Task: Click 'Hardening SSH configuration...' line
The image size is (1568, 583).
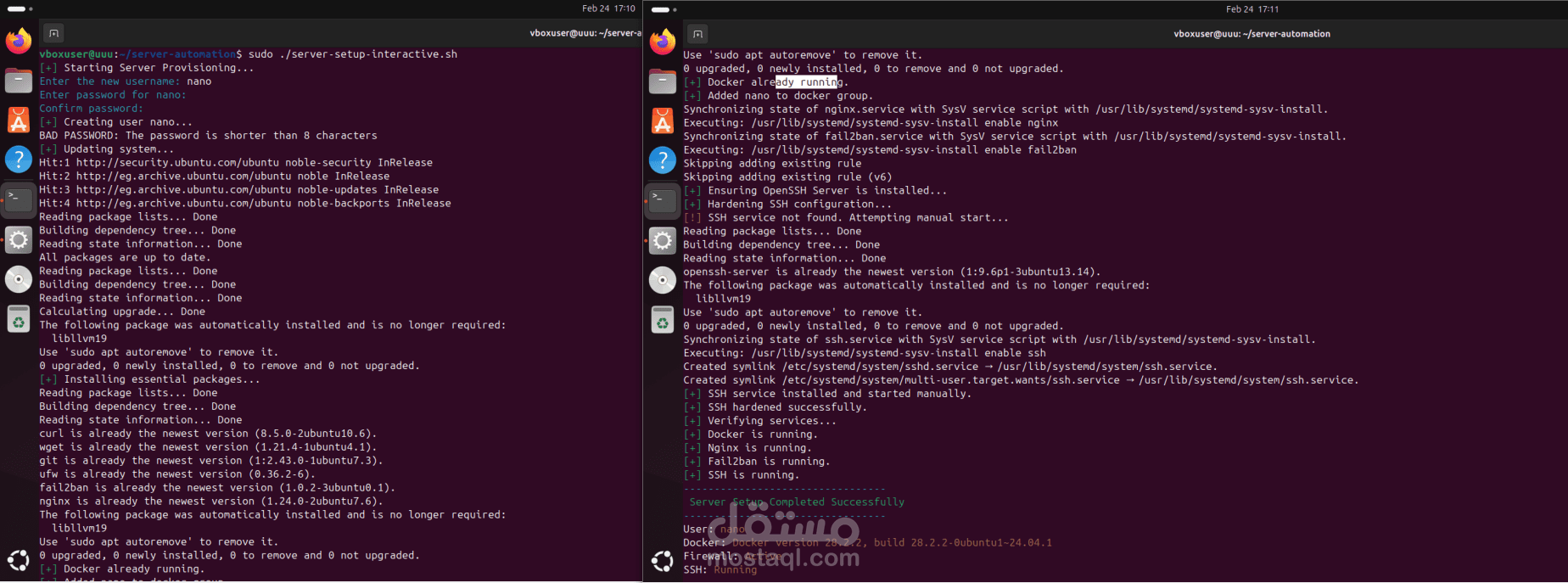Action: 787,205
